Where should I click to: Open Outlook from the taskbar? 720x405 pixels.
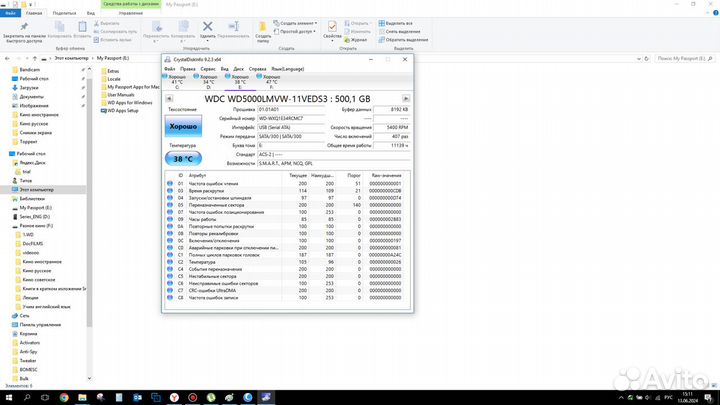(137, 398)
